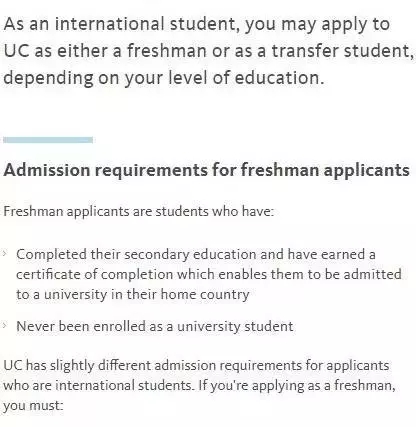Click the word "freshman" in the intro paragraph

tap(167, 51)
